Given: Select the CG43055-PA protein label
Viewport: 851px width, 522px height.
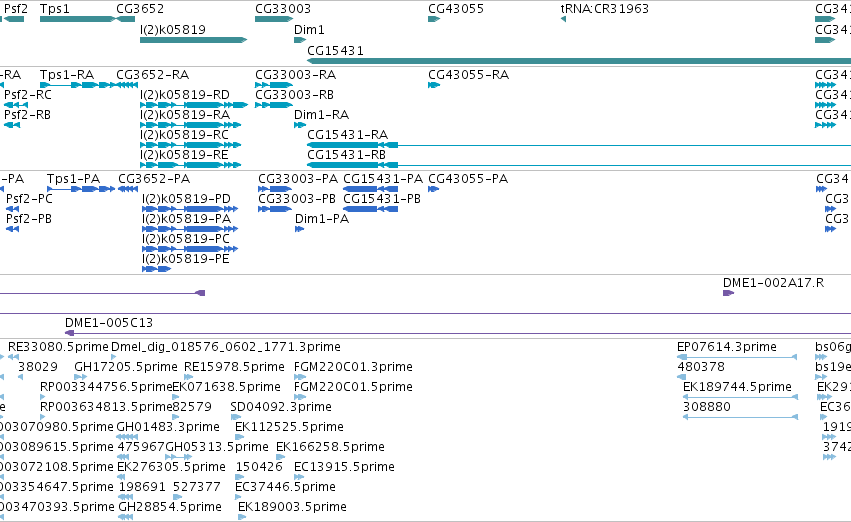Looking at the screenshot, I should [x=468, y=179].
